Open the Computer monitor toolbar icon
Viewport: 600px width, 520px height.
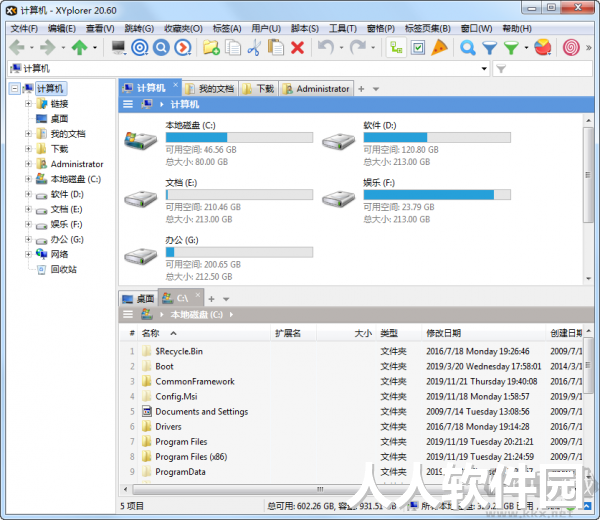[x=119, y=47]
